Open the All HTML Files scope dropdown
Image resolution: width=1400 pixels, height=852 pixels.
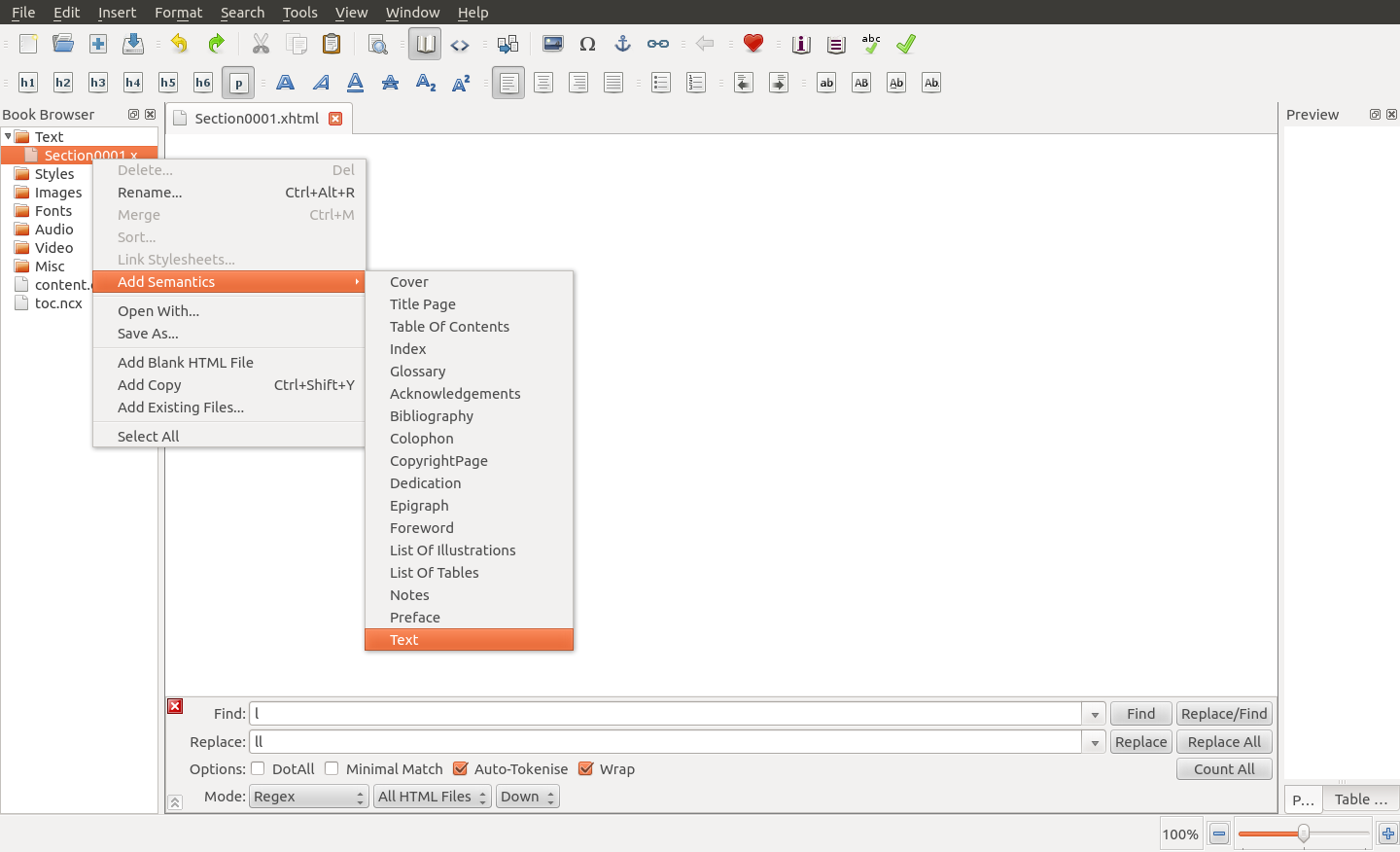(x=433, y=797)
